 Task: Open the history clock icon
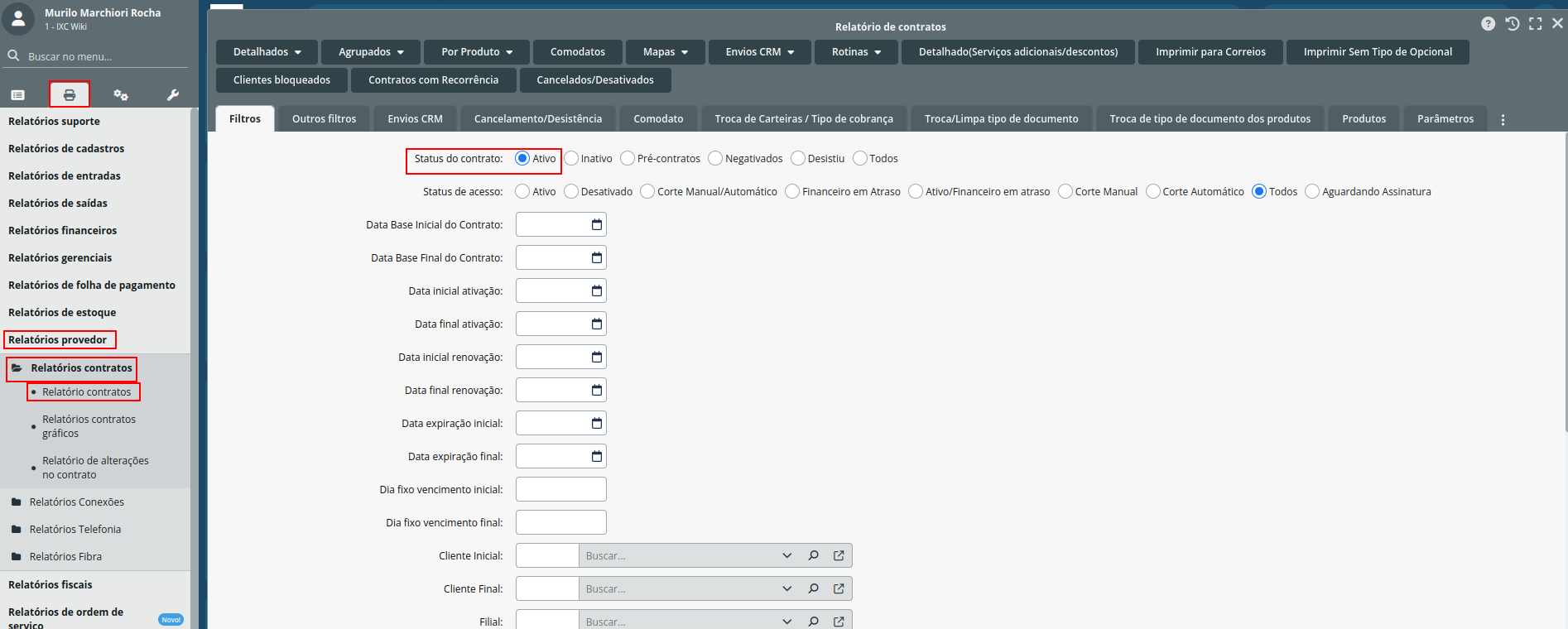[x=1513, y=24]
